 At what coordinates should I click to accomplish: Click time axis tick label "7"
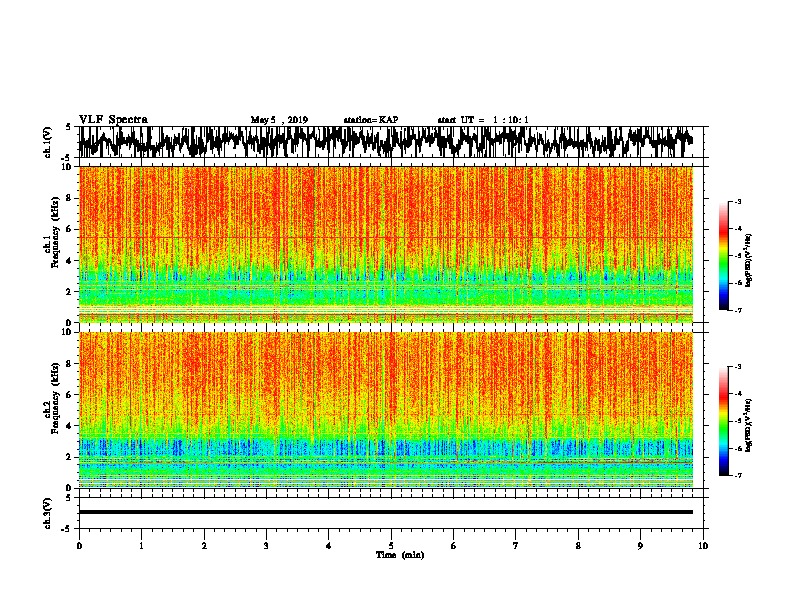pos(516,546)
